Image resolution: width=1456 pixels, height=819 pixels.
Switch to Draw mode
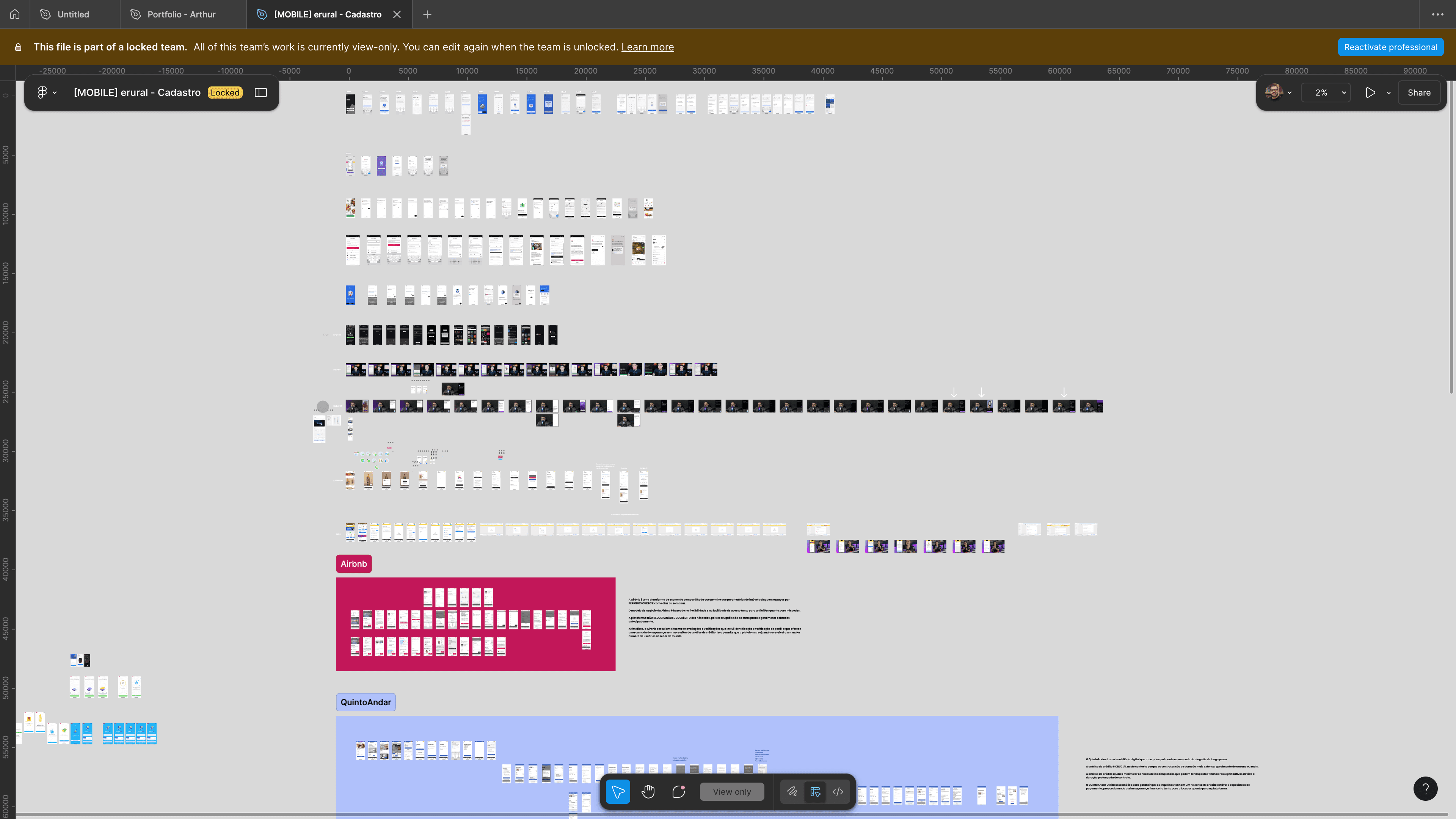pos(792,792)
